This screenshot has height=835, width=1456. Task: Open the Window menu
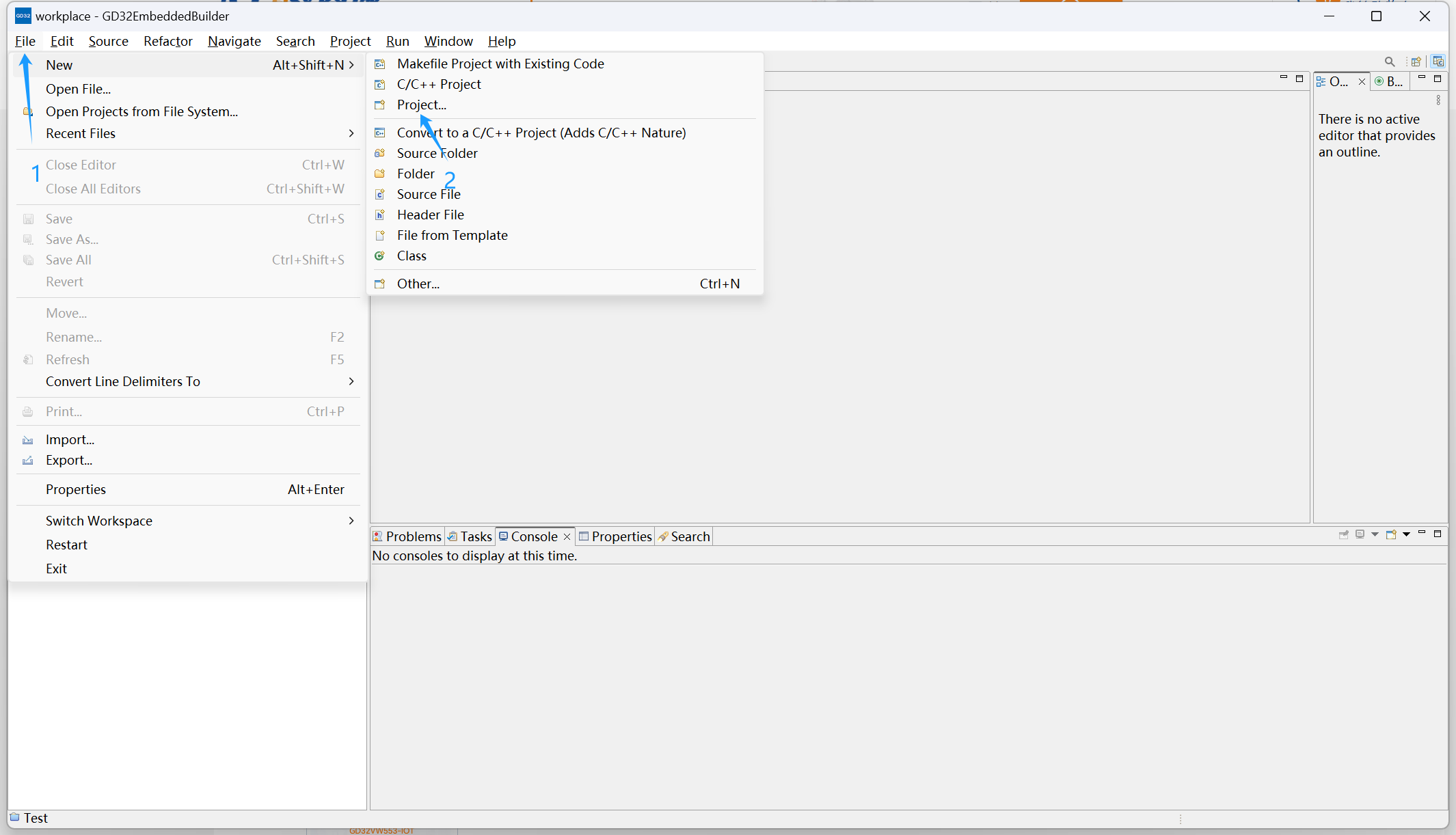tap(448, 41)
